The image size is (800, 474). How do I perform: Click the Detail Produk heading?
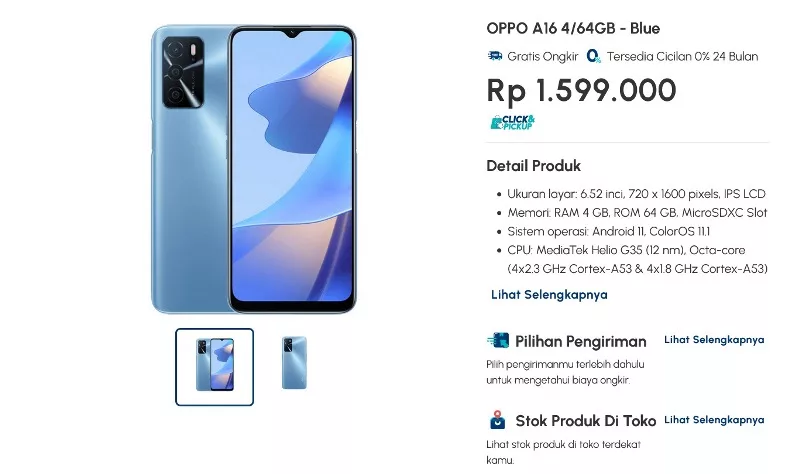click(x=533, y=166)
